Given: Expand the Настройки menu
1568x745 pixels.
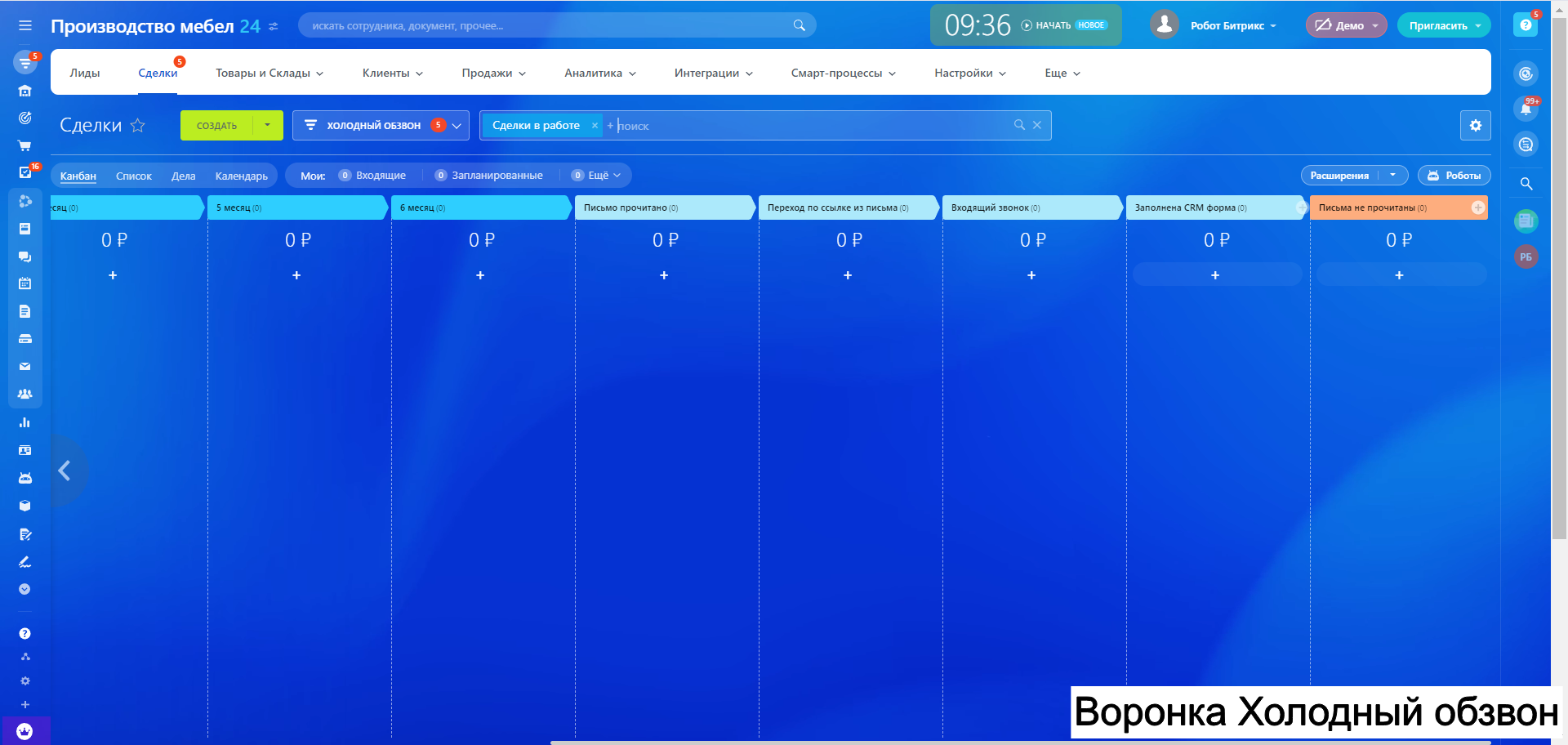Looking at the screenshot, I should point(970,74).
